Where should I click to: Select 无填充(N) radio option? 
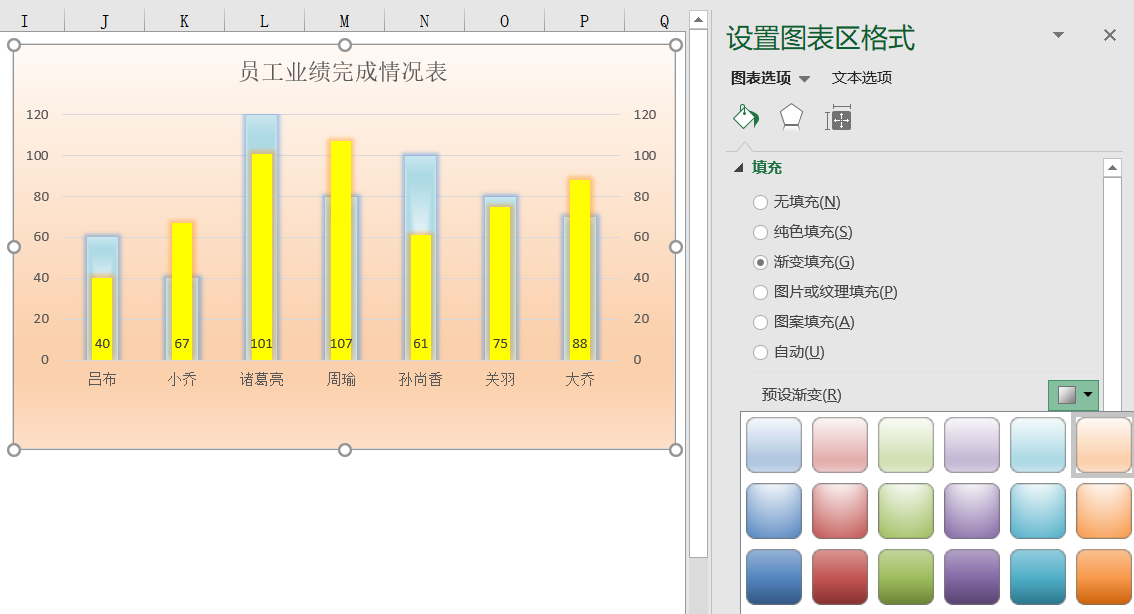point(760,202)
